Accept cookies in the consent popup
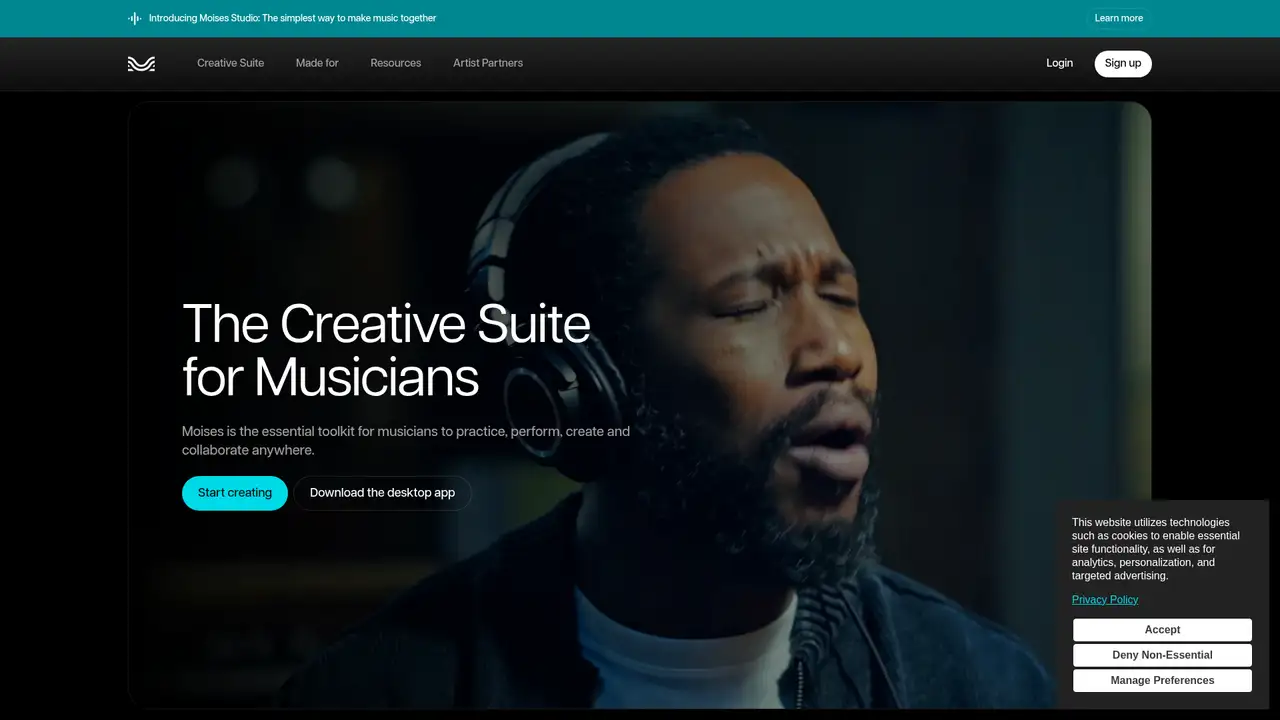Viewport: 1280px width, 720px height. [x=1162, y=630]
